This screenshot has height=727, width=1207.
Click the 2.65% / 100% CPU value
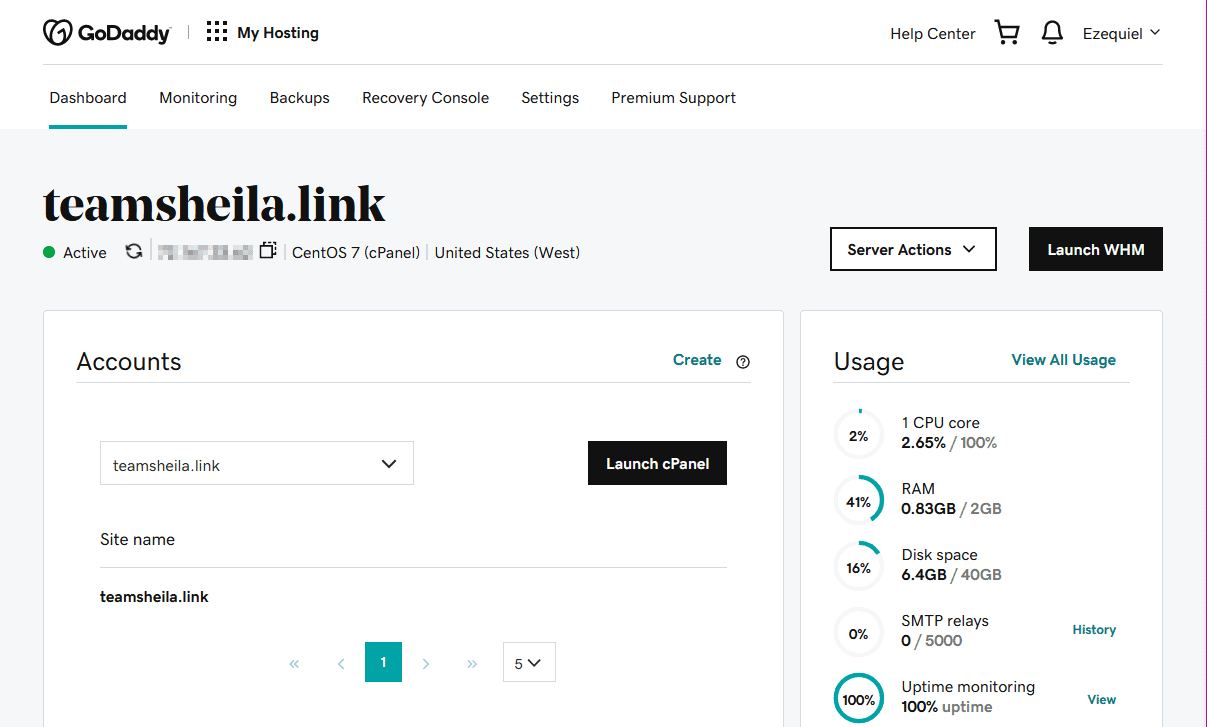949,443
